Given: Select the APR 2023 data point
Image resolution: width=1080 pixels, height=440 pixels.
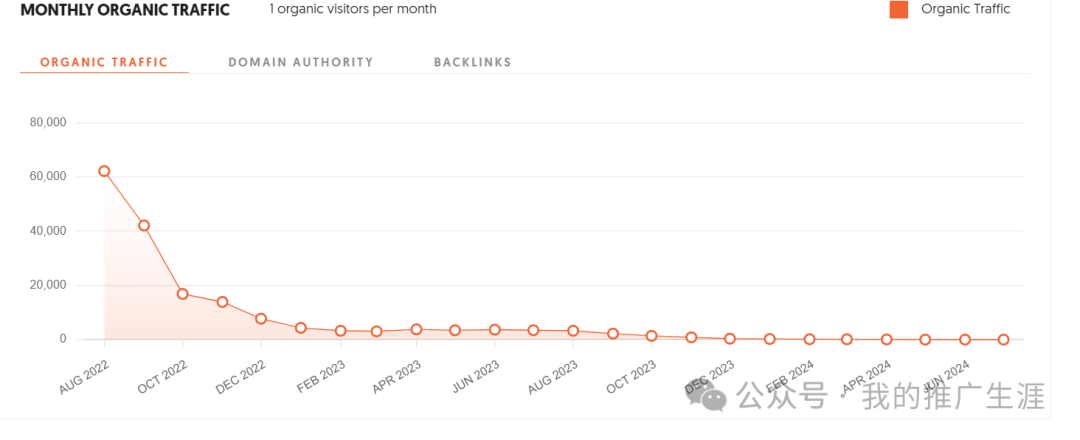Looking at the screenshot, I should tap(416, 329).
